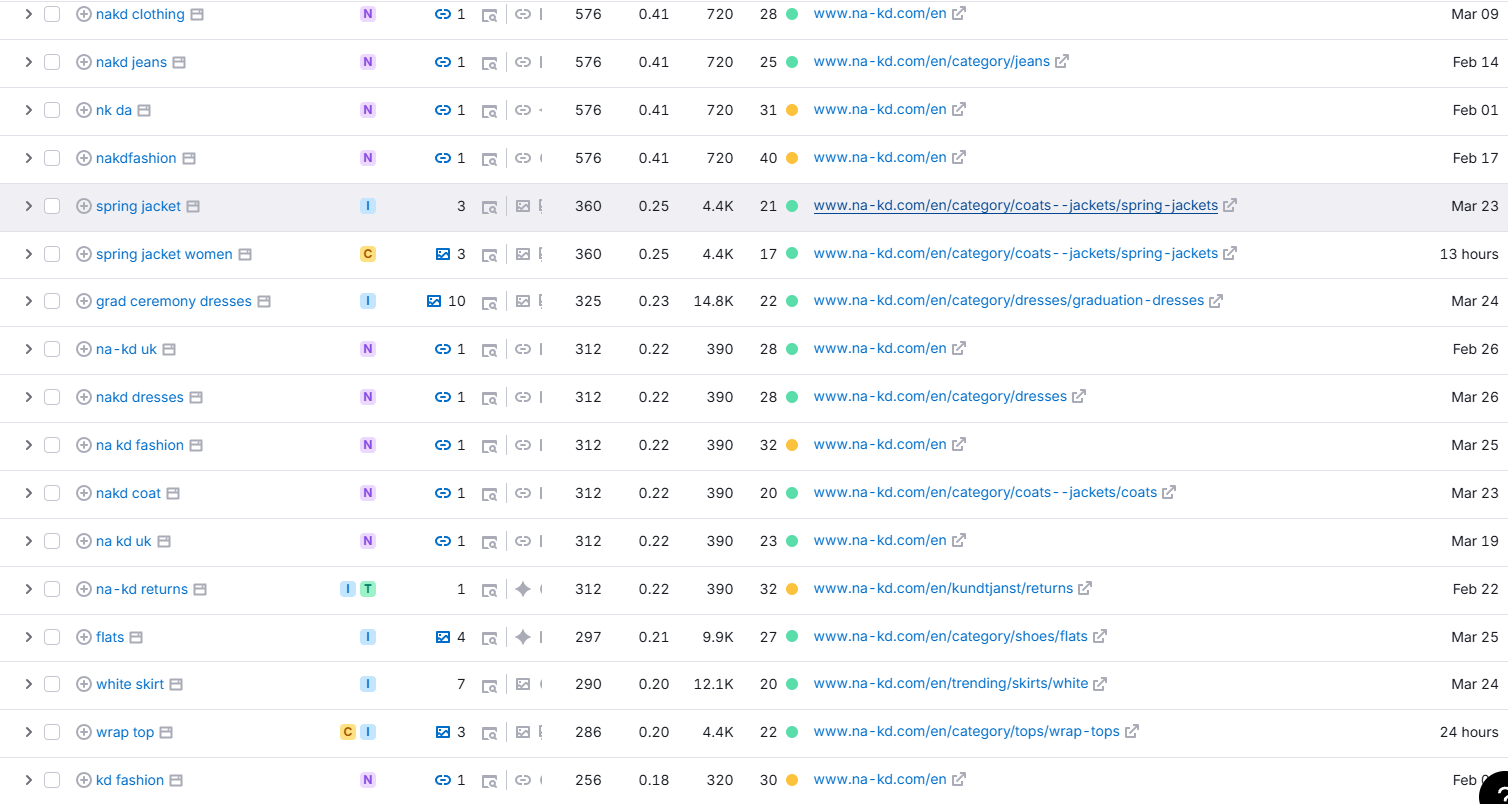Viewport: 1508px width, 804px height.
Task: Click plus icon next to grad ceremony dresses
Action: [84, 301]
